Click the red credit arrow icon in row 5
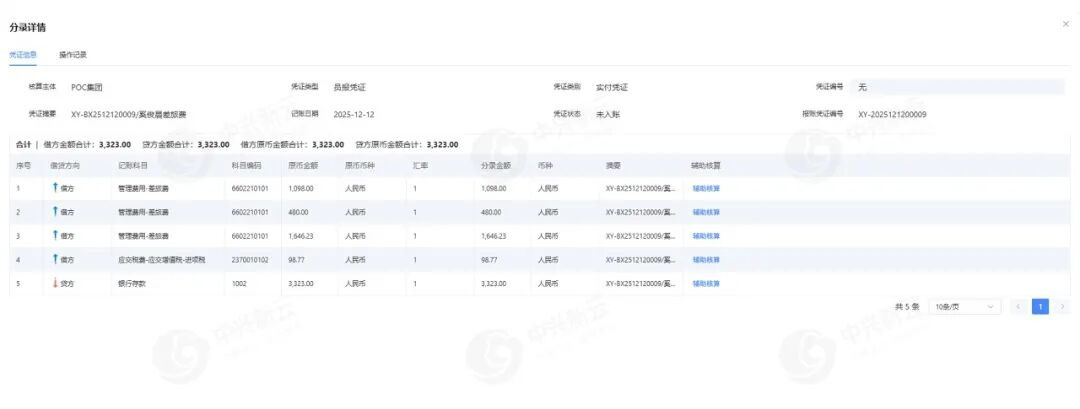This screenshot has width=1080, height=409. point(55,283)
